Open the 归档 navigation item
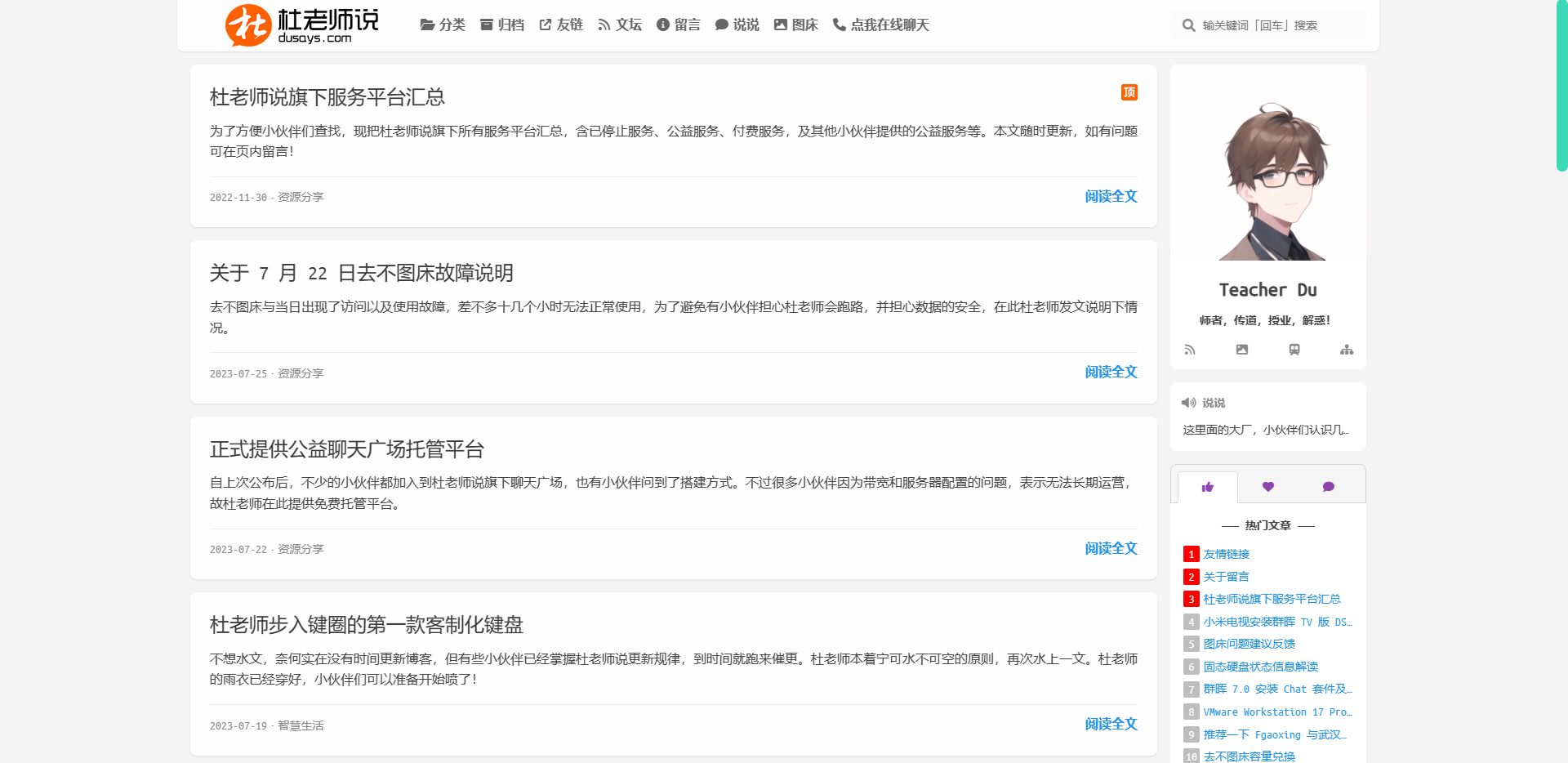Screen dimensions: 1568x763 pos(502,25)
